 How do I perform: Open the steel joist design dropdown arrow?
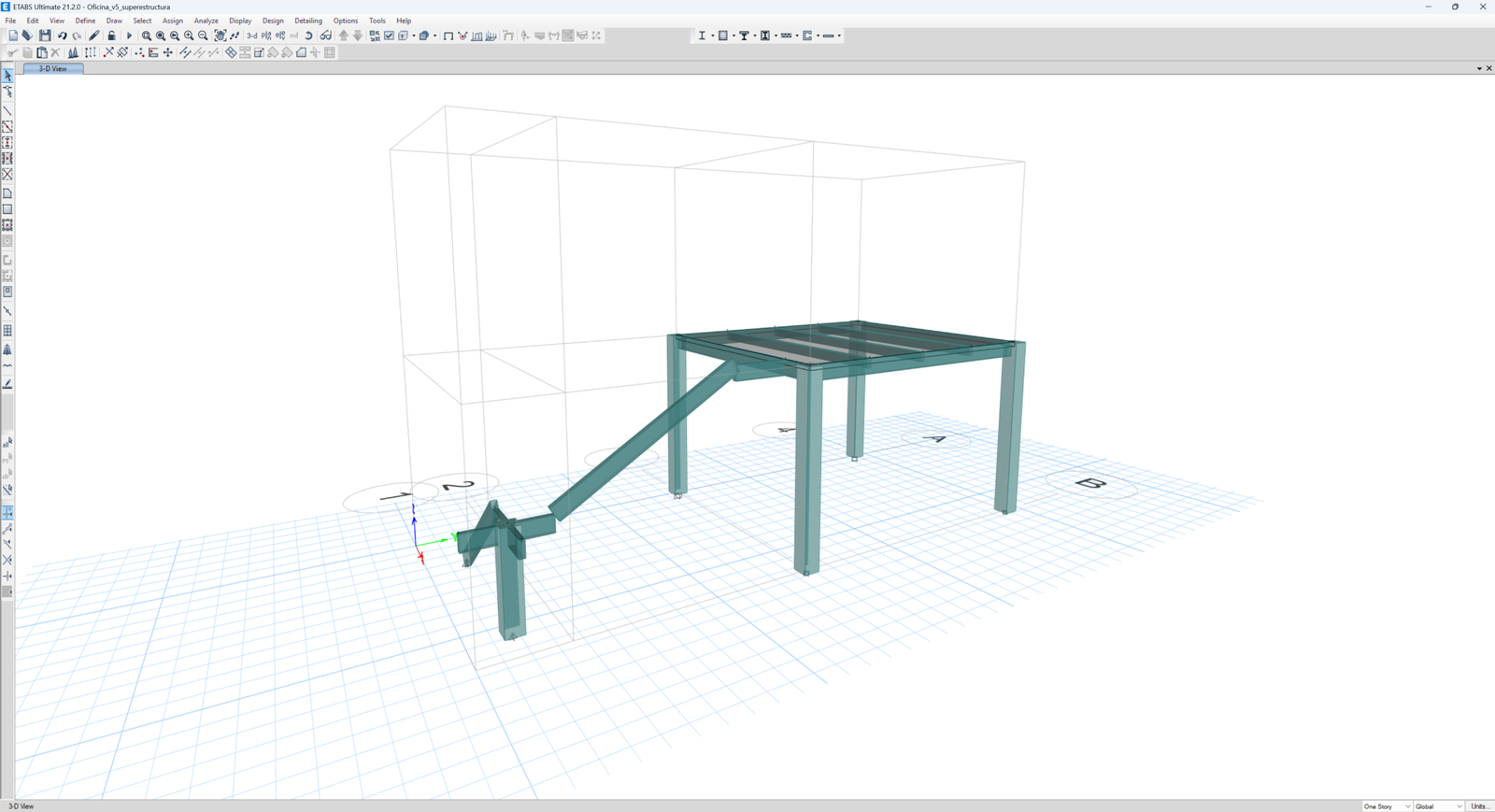click(x=797, y=36)
